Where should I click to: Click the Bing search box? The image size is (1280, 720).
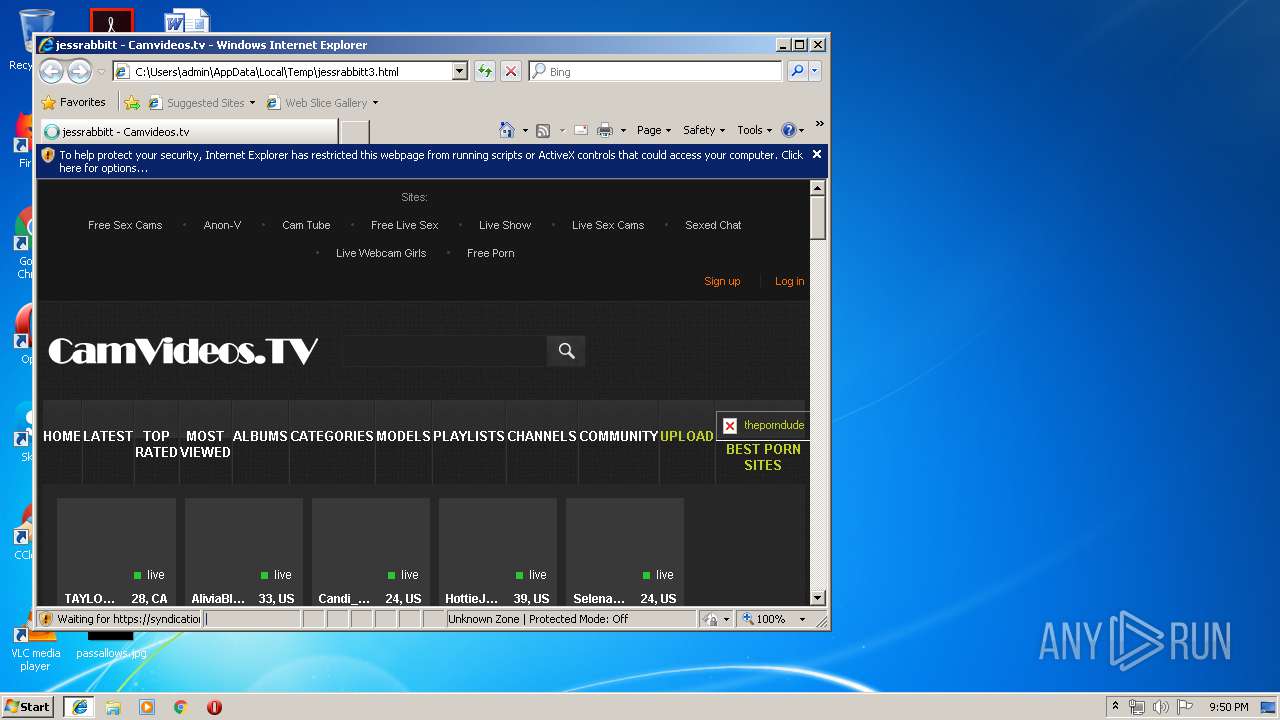(656, 71)
